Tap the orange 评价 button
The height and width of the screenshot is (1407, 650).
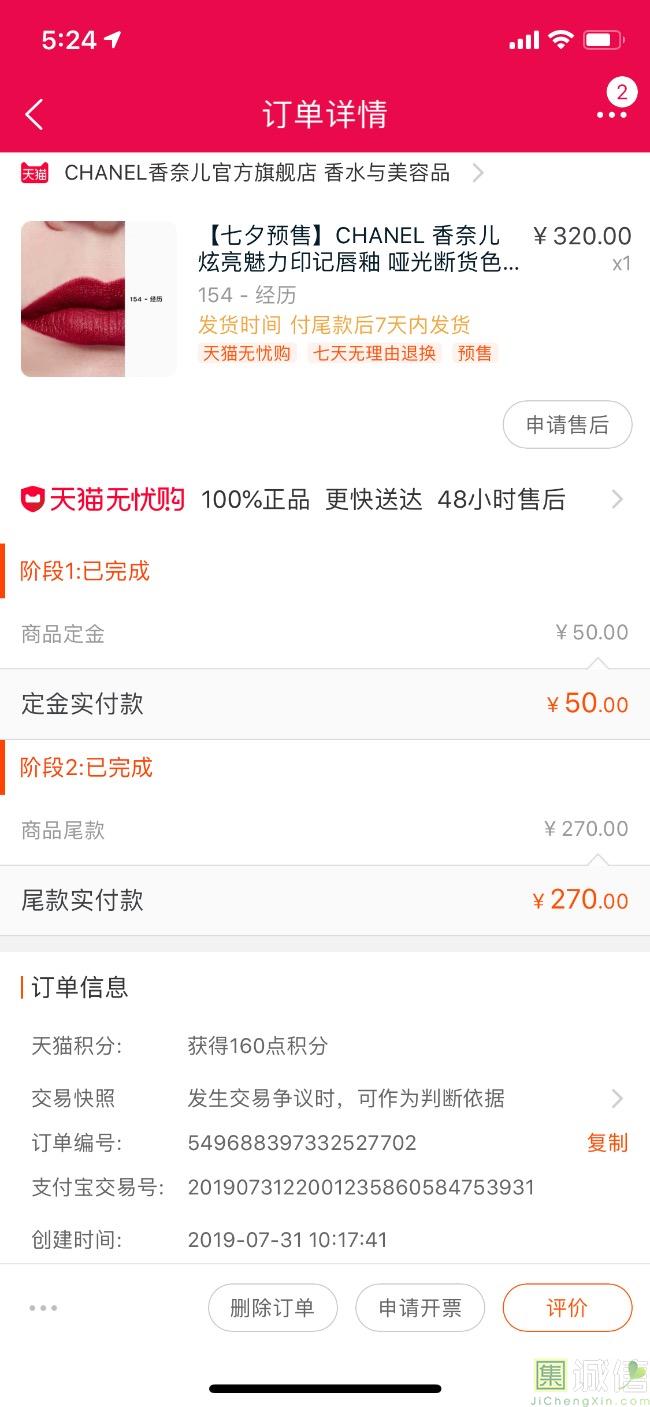point(567,1307)
